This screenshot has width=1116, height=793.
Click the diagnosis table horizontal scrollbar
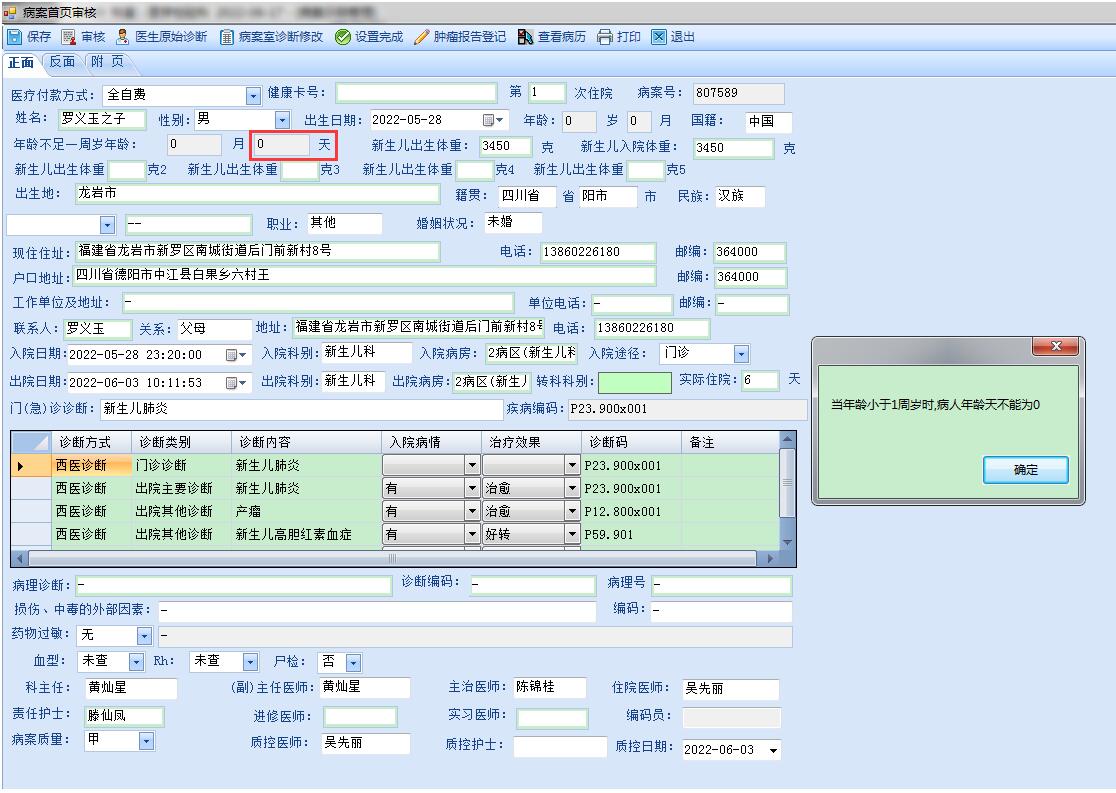392,559
